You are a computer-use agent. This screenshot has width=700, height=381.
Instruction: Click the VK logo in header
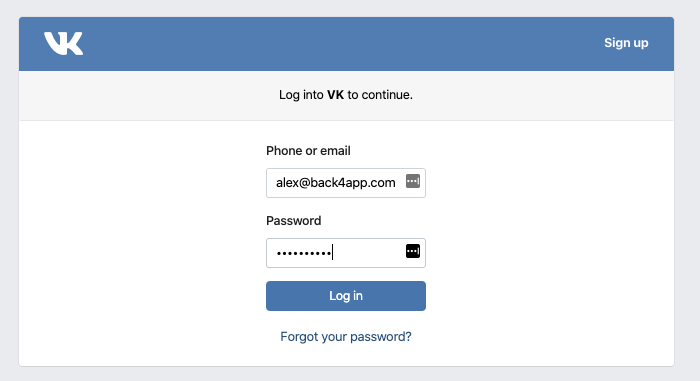[63, 43]
